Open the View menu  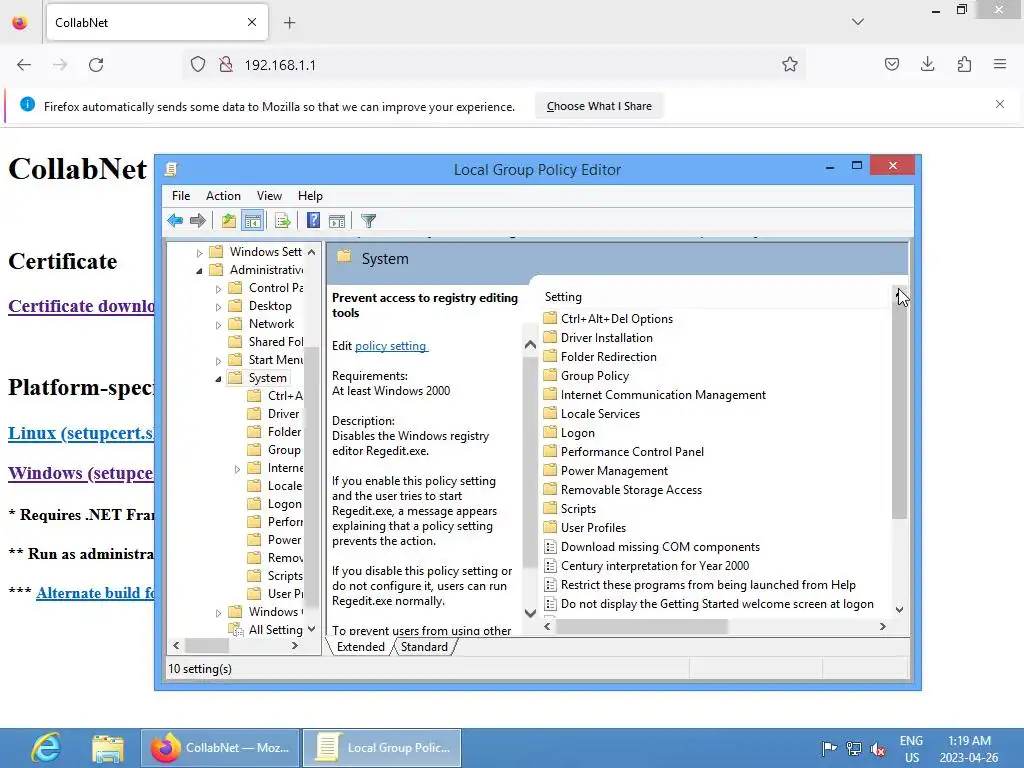(269, 196)
